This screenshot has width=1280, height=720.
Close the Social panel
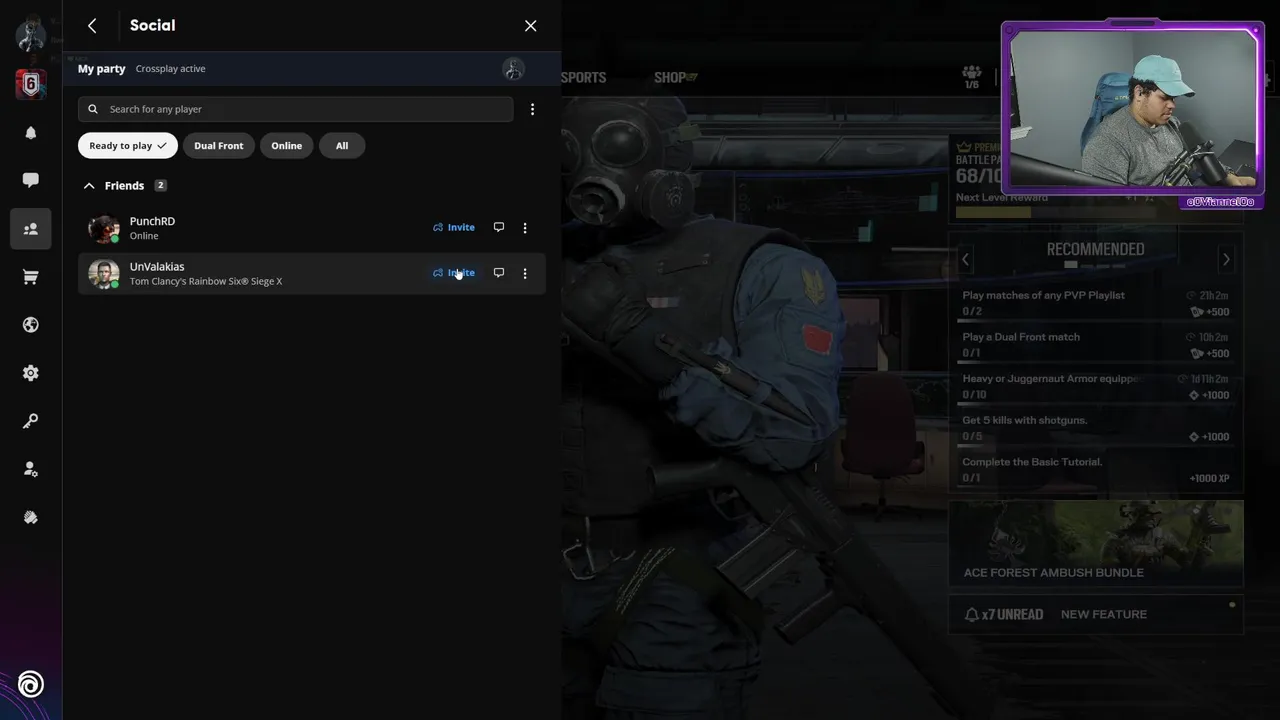pos(531,26)
